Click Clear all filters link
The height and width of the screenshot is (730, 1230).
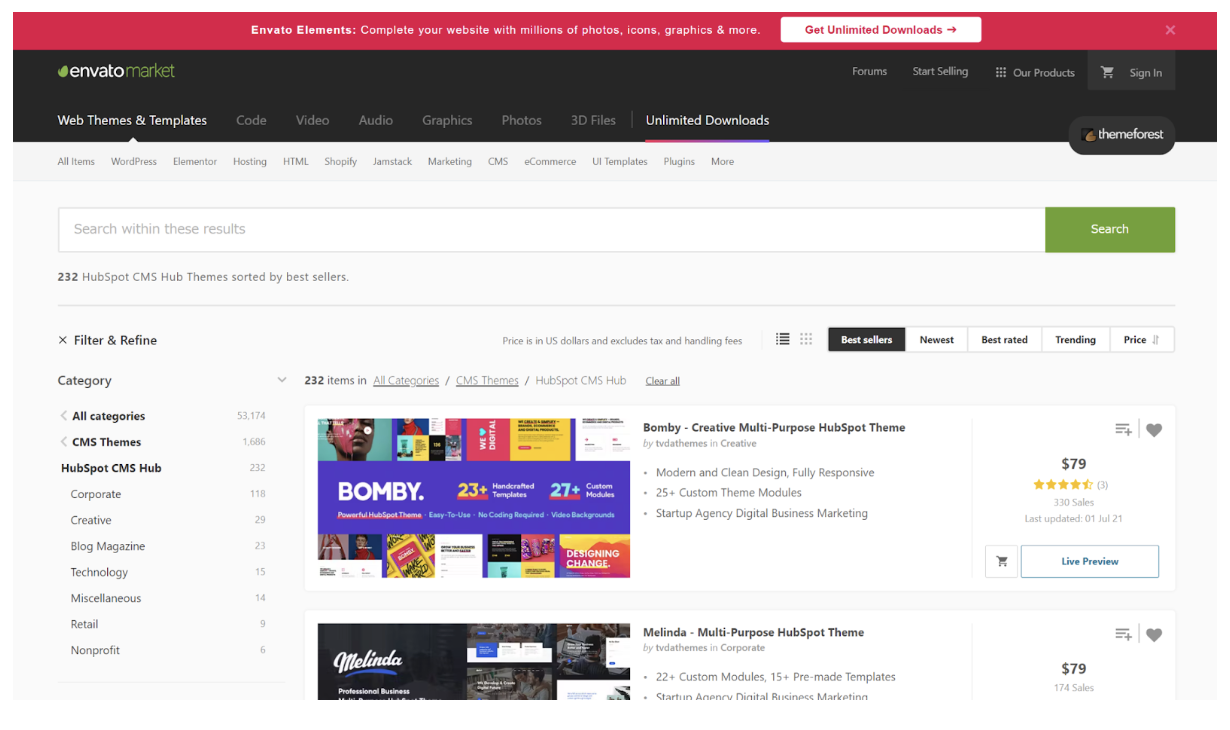click(662, 381)
